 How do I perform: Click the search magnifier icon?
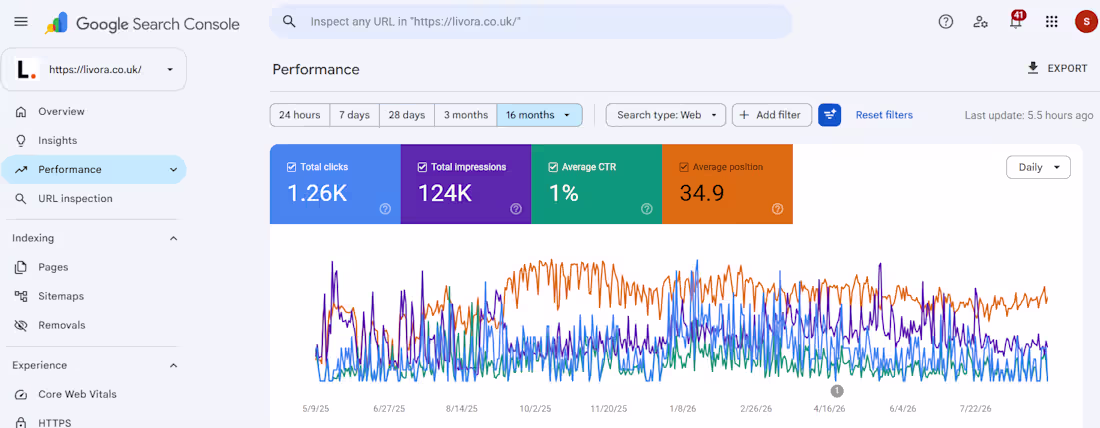coord(289,22)
